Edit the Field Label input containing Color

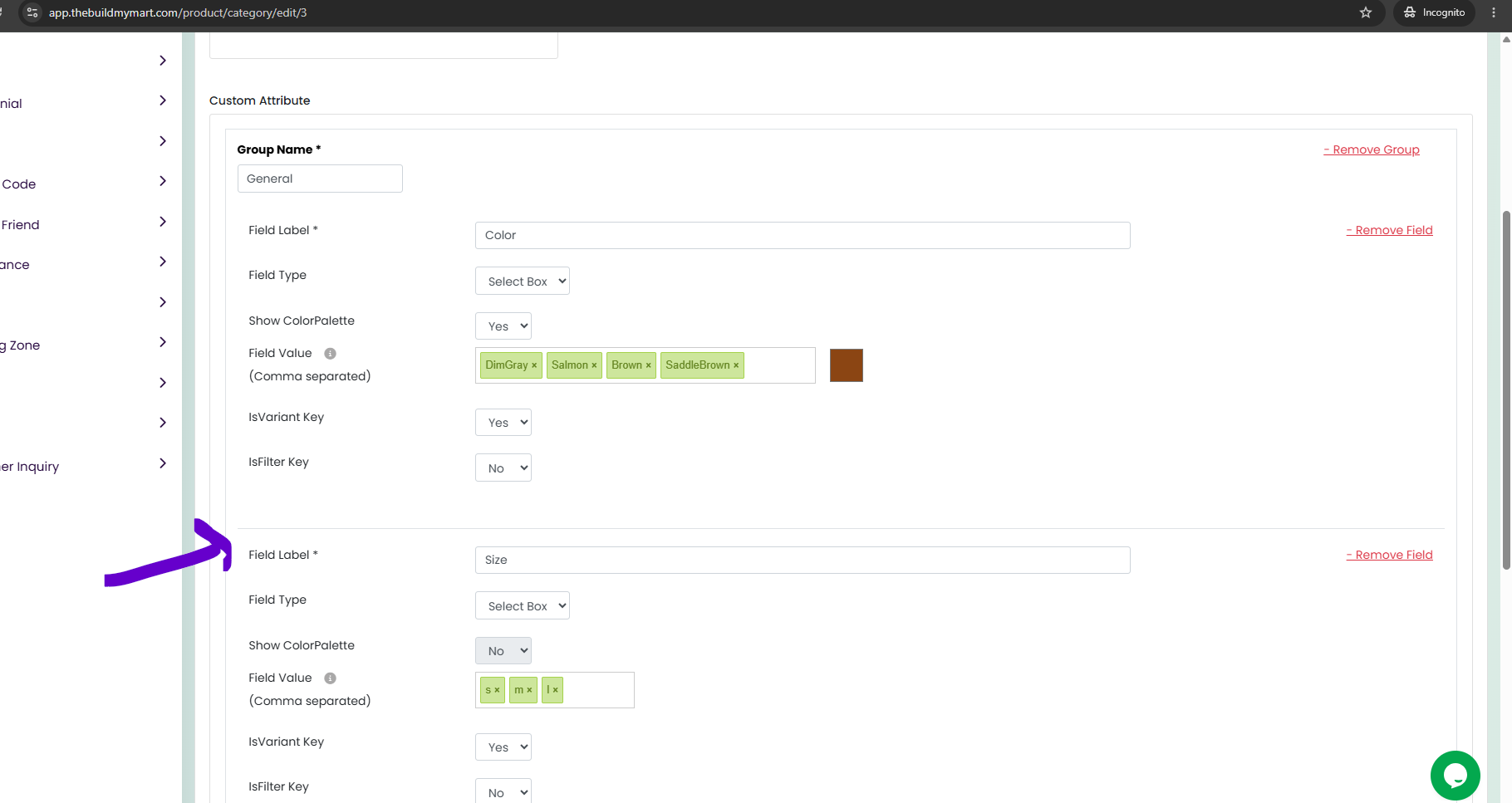(803, 235)
